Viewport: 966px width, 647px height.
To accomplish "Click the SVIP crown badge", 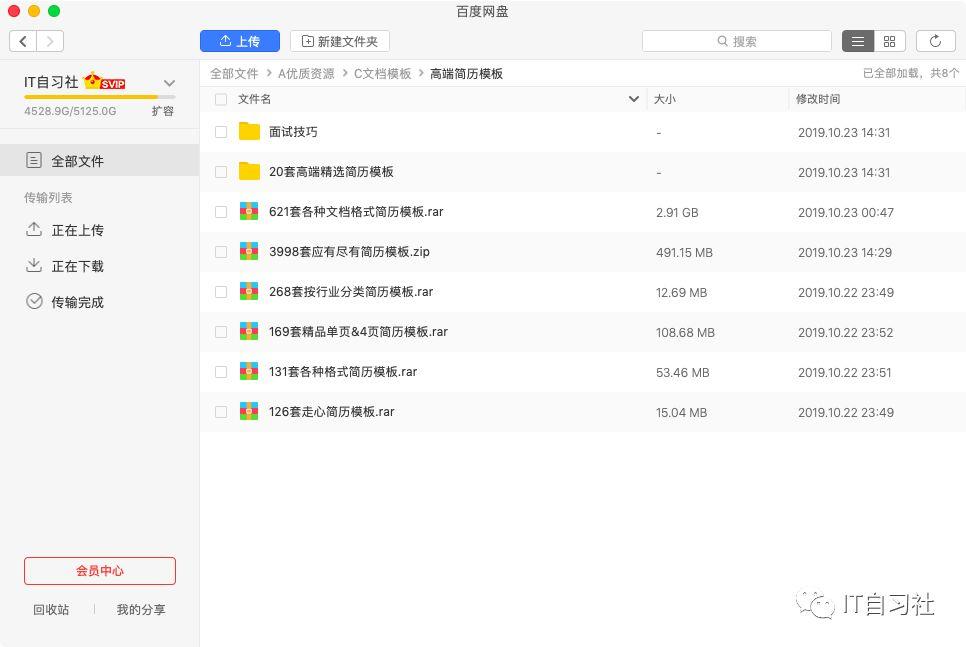I will coord(101,83).
